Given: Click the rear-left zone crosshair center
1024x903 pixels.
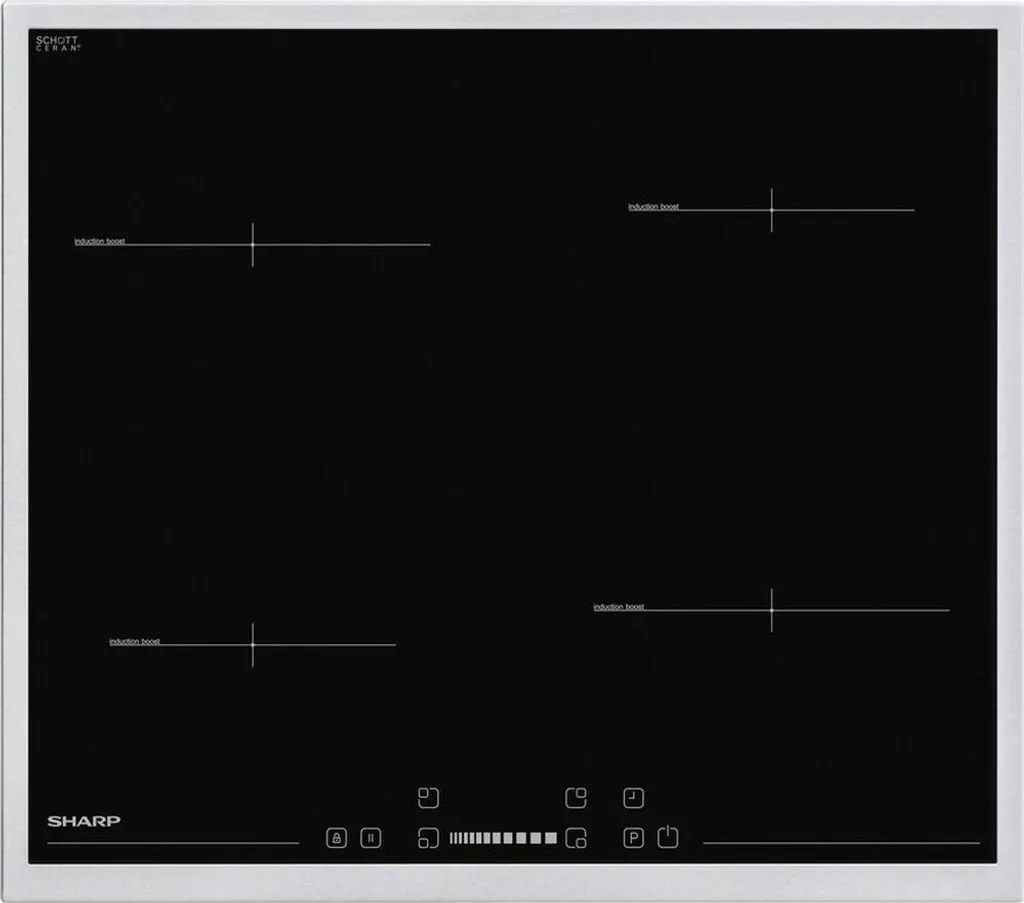Looking at the screenshot, I should [x=253, y=244].
